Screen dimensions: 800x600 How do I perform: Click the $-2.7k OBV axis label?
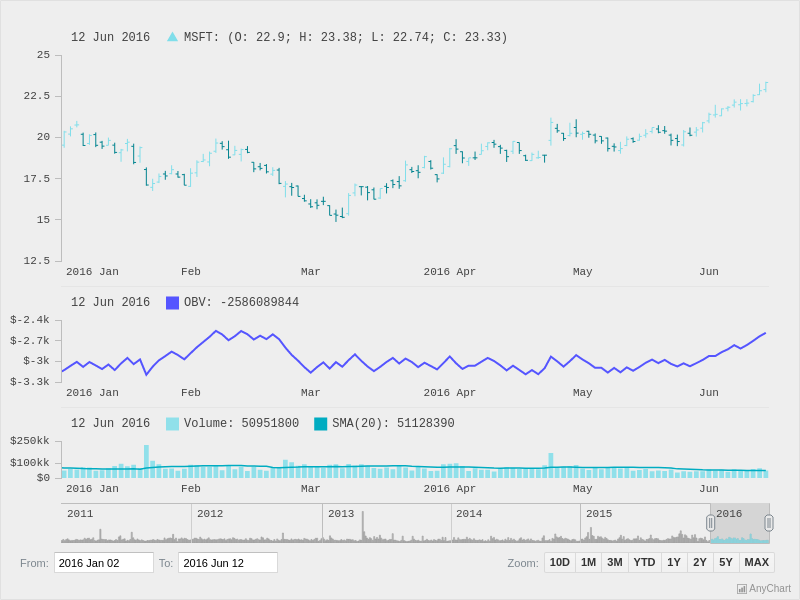(x=30, y=341)
